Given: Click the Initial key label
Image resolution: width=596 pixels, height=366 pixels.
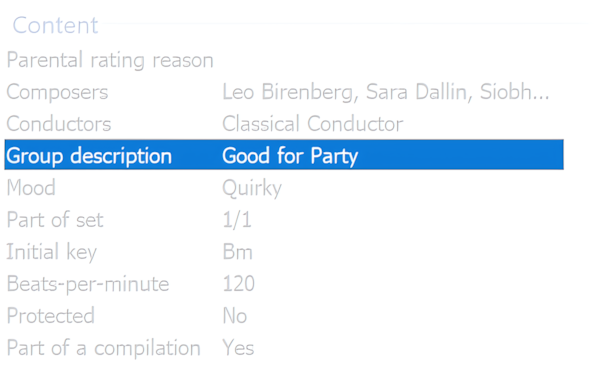Looking at the screenshot, I should pyautogui.click(x=52, y=252).
